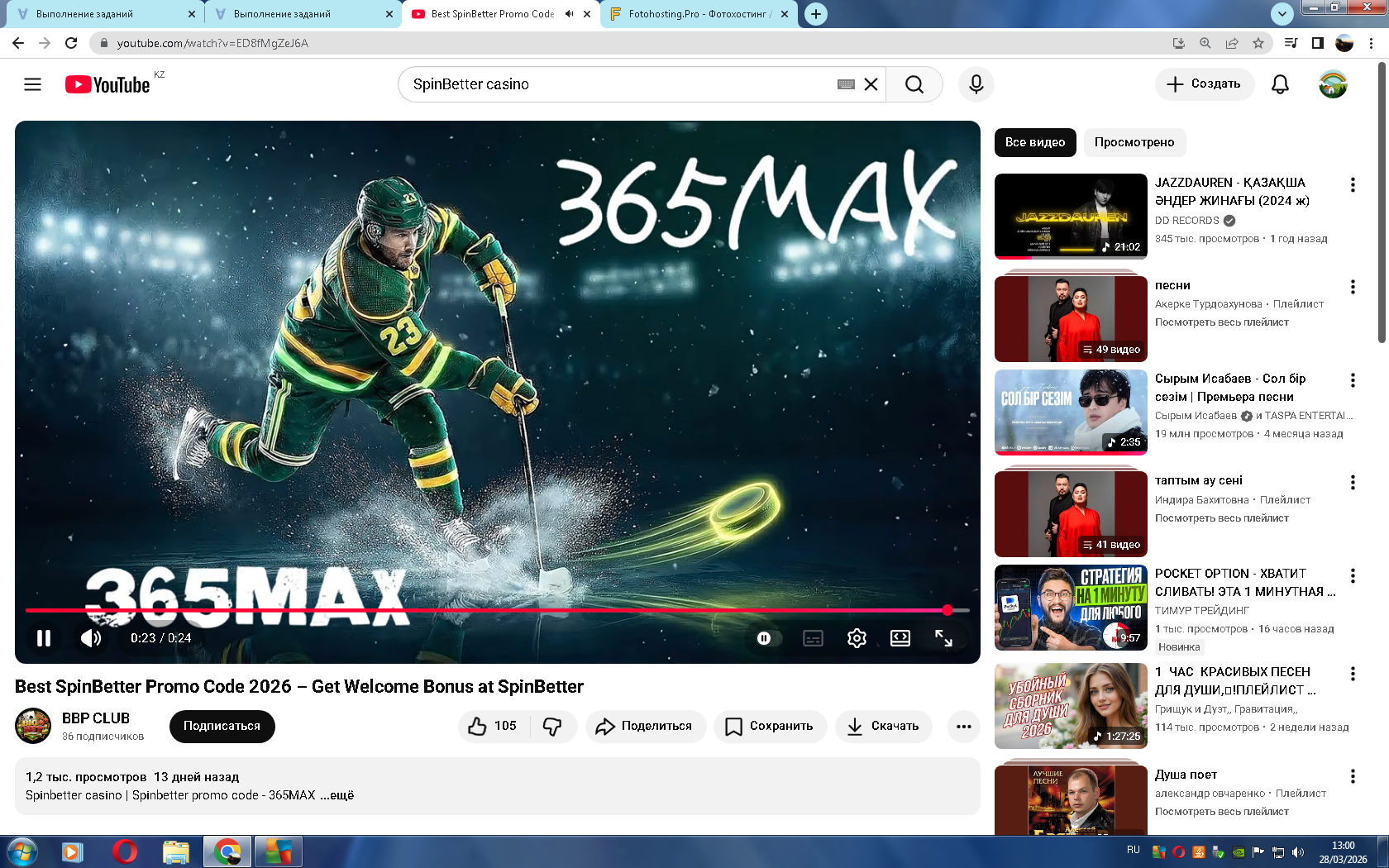Switch to Fotohosting.Pro browser tab

699,14
